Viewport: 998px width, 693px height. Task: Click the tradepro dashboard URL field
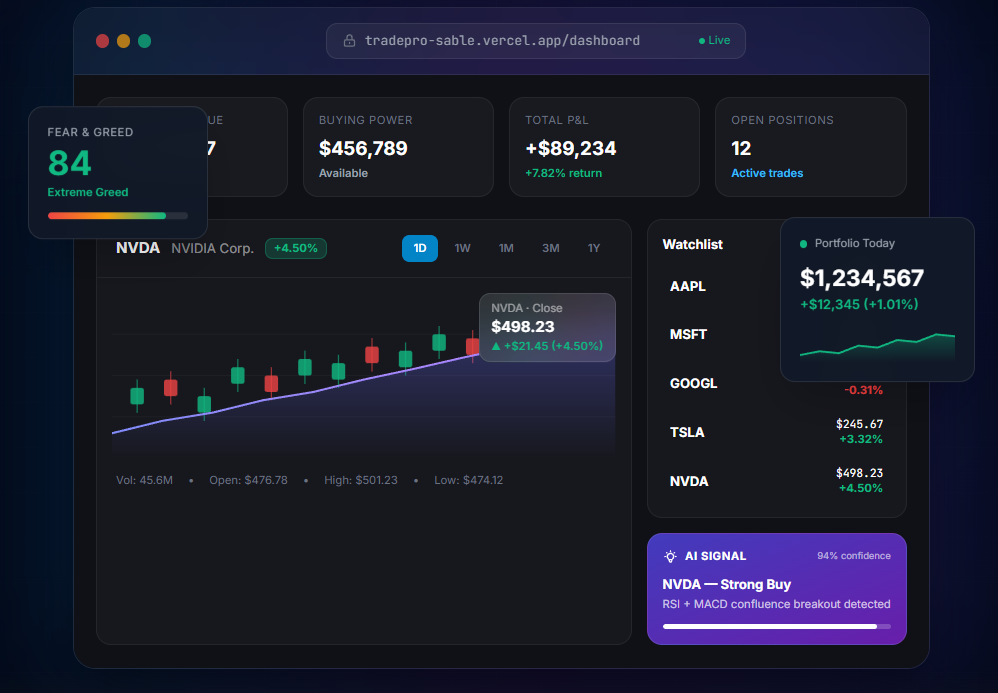535,41
